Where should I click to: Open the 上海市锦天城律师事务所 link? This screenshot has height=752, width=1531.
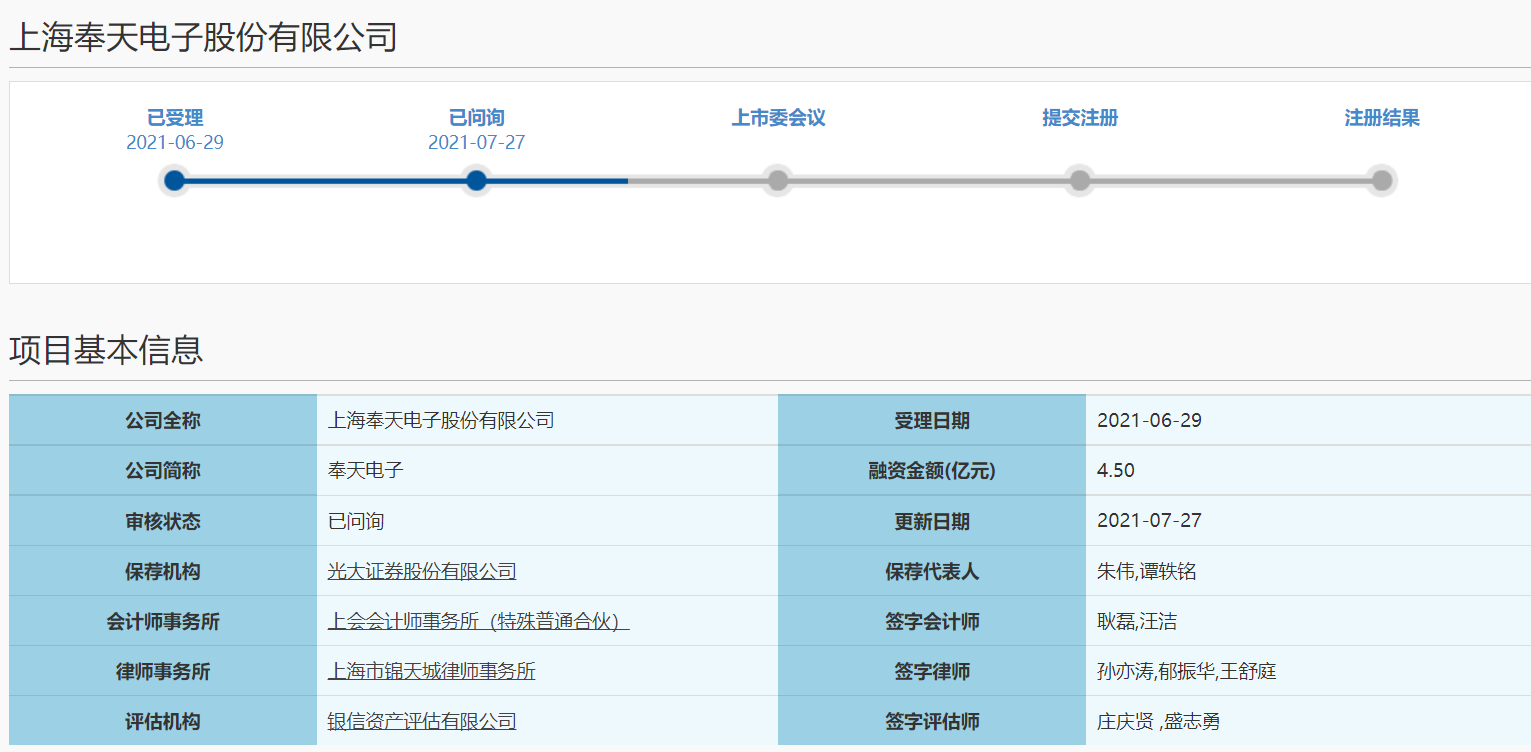(x=431, y=672)
